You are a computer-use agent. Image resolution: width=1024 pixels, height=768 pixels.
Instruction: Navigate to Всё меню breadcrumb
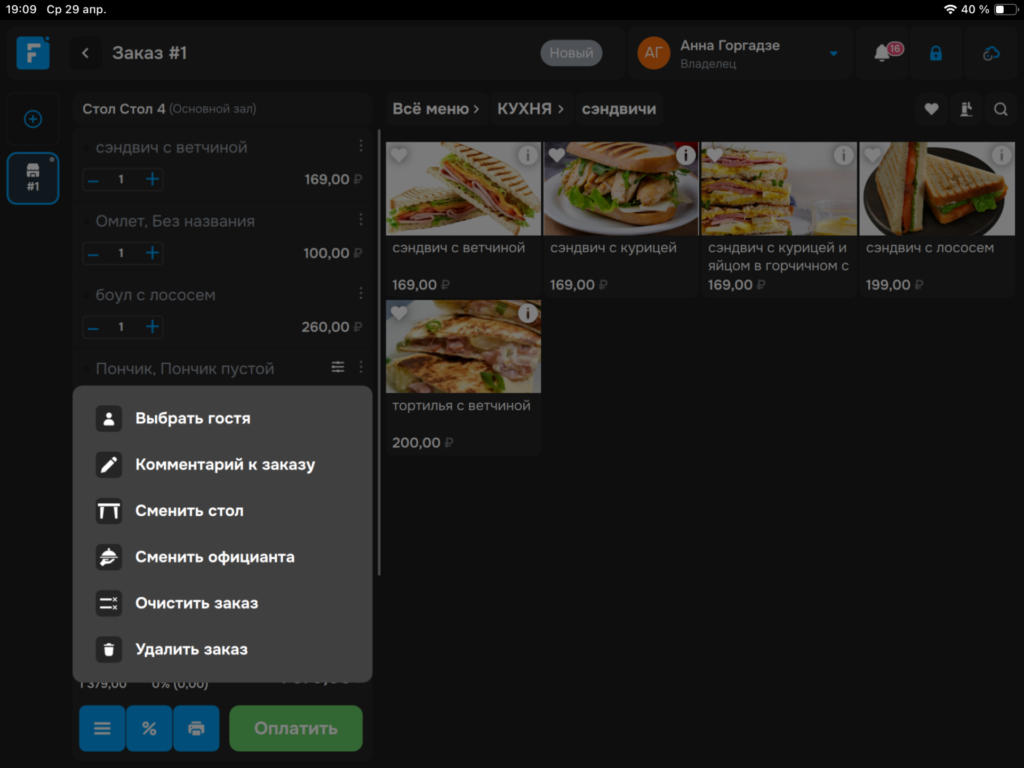[x=436, y=109]
